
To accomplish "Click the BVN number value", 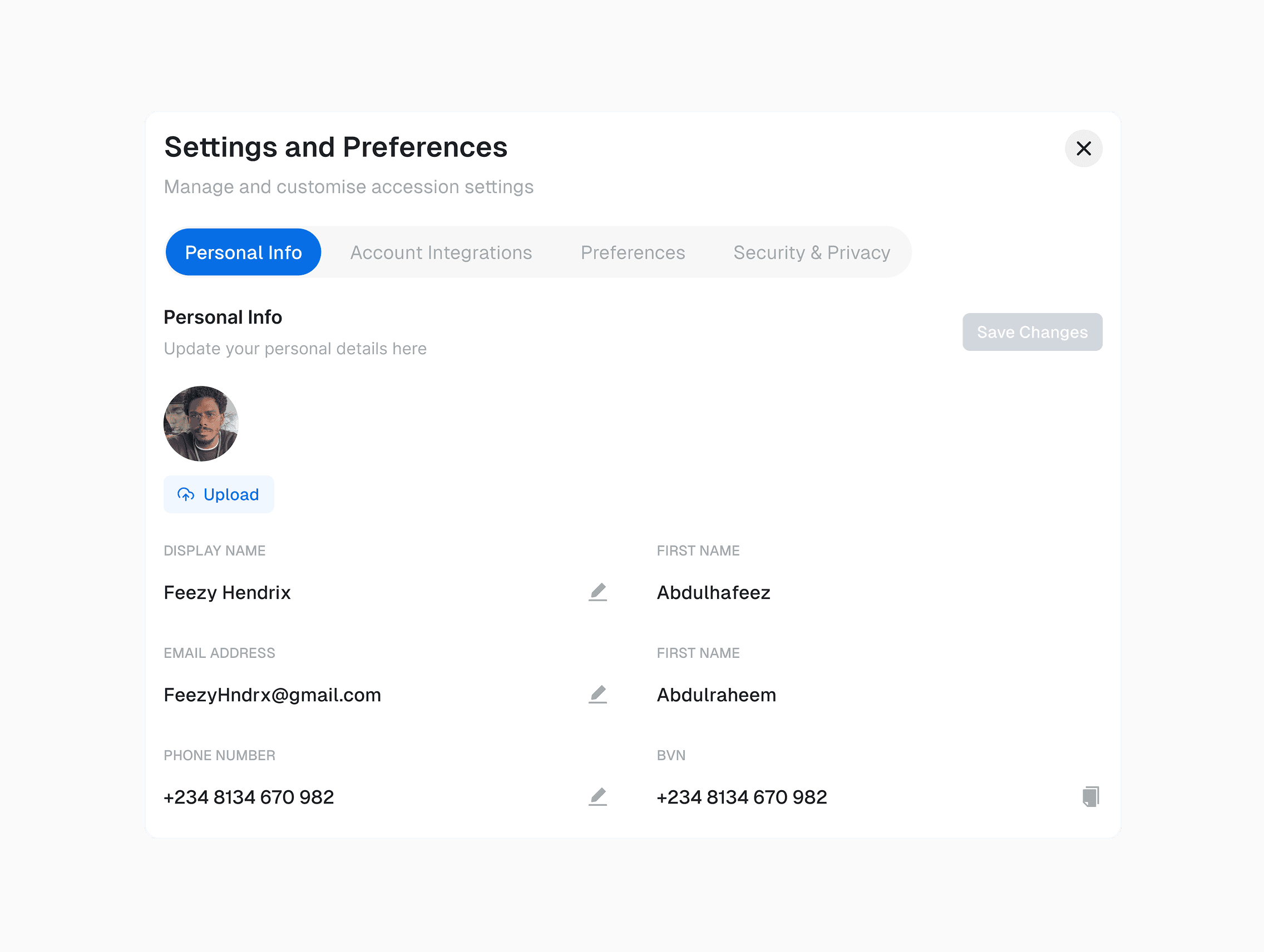I will pyautogui.click(x=742, y=797).
